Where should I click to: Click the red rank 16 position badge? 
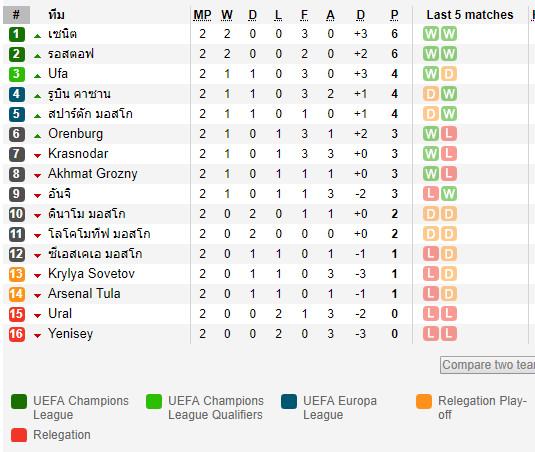17,334
